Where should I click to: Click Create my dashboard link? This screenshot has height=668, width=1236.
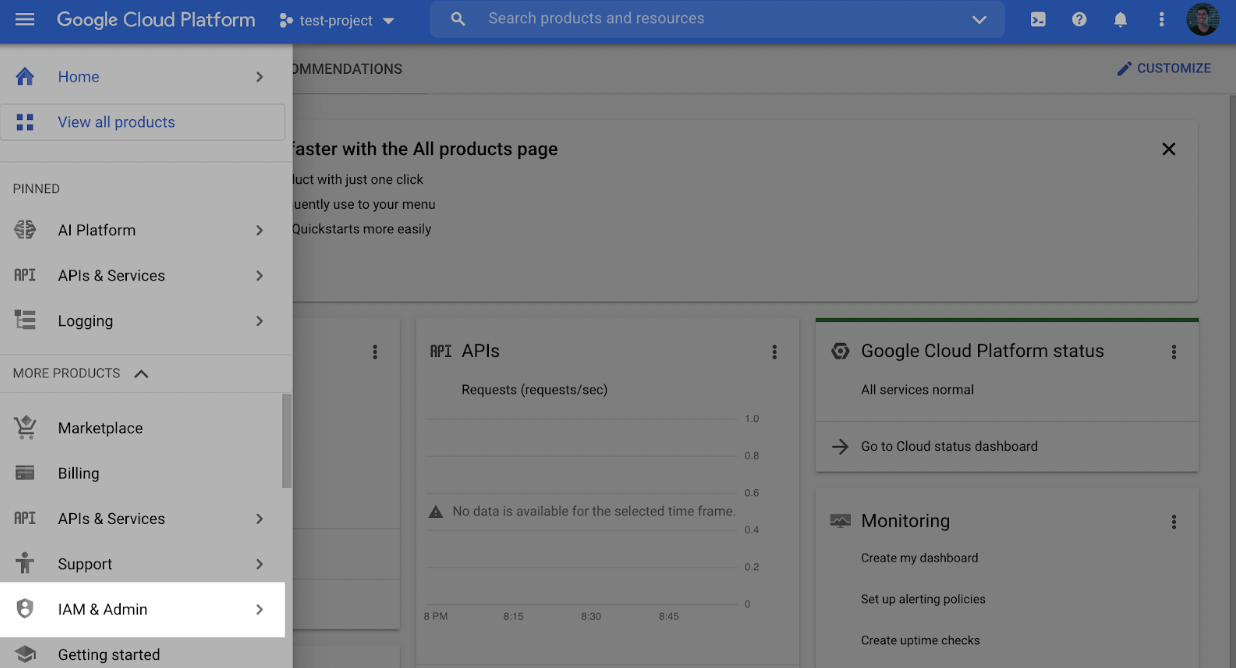919,558
